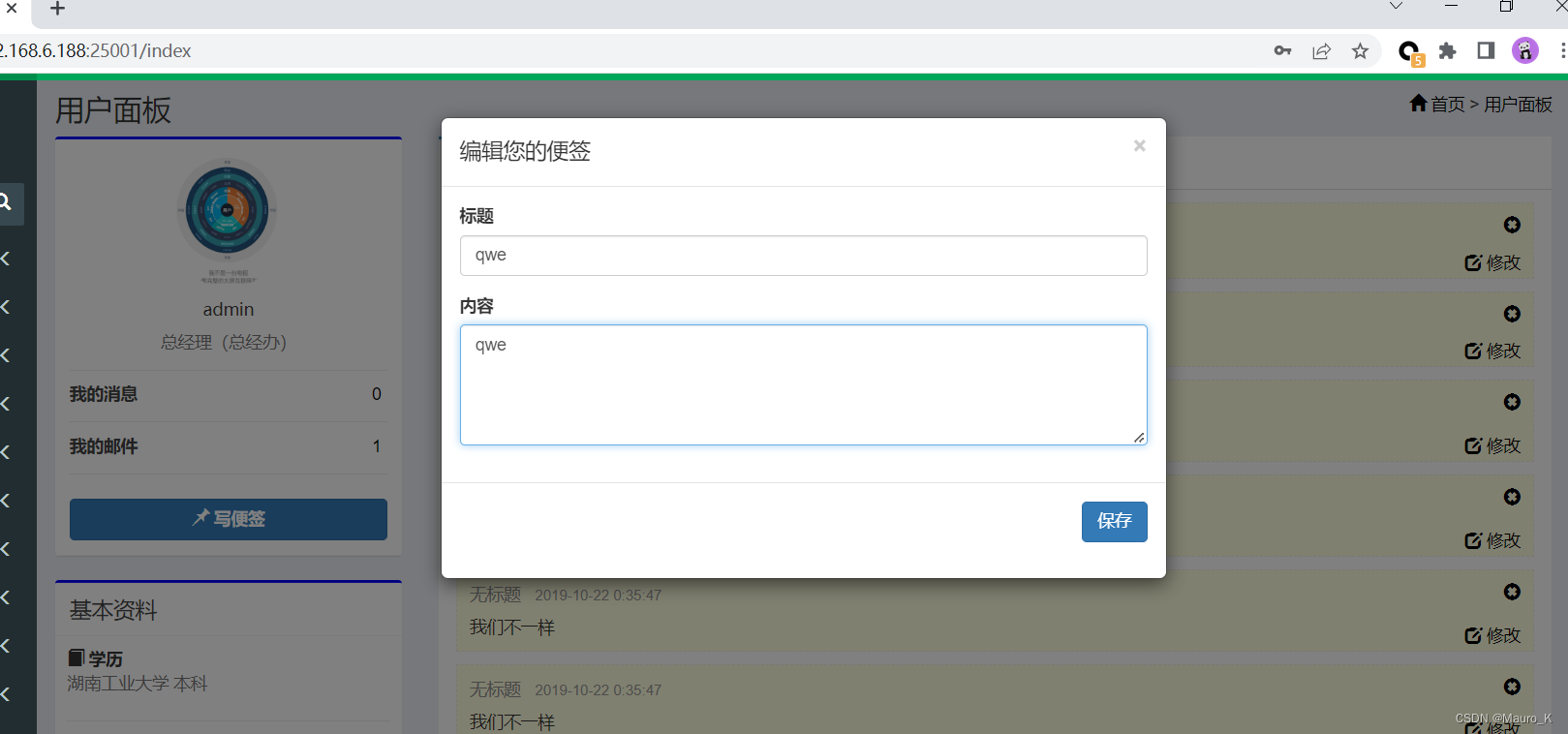Click the 我的邮件 count 1

377,446
